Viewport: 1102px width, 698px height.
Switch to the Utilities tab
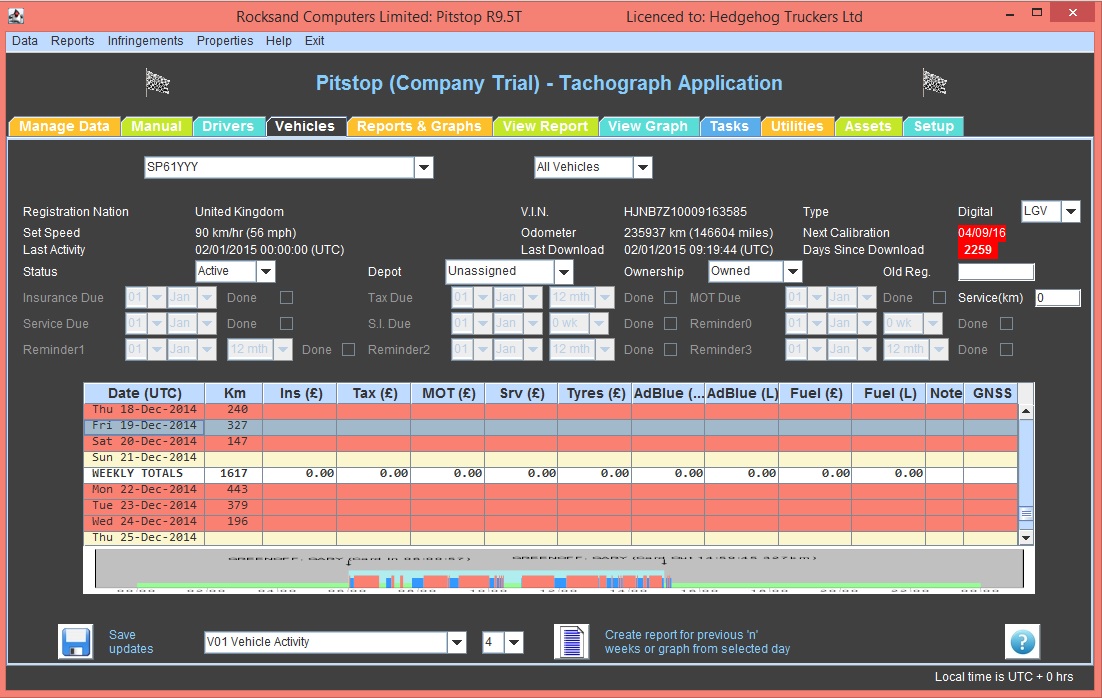tap(796, 127)
